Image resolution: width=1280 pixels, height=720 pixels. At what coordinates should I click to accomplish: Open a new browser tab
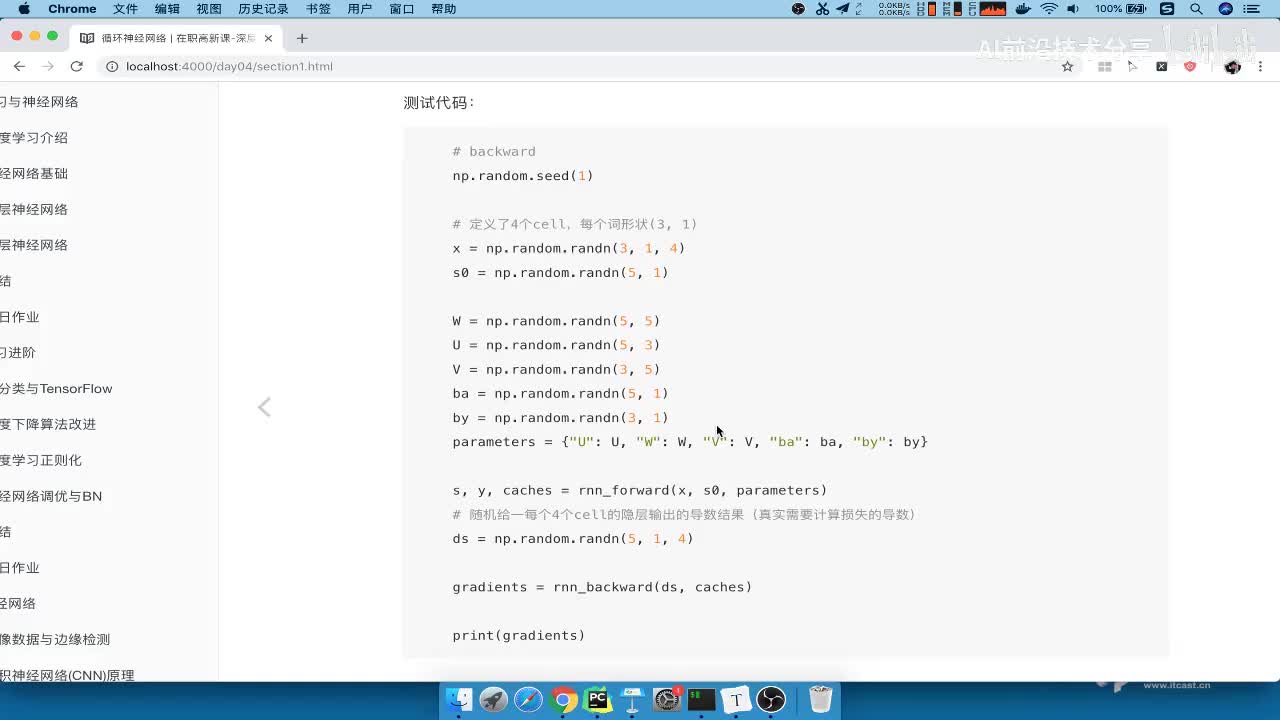click(302, 38)
